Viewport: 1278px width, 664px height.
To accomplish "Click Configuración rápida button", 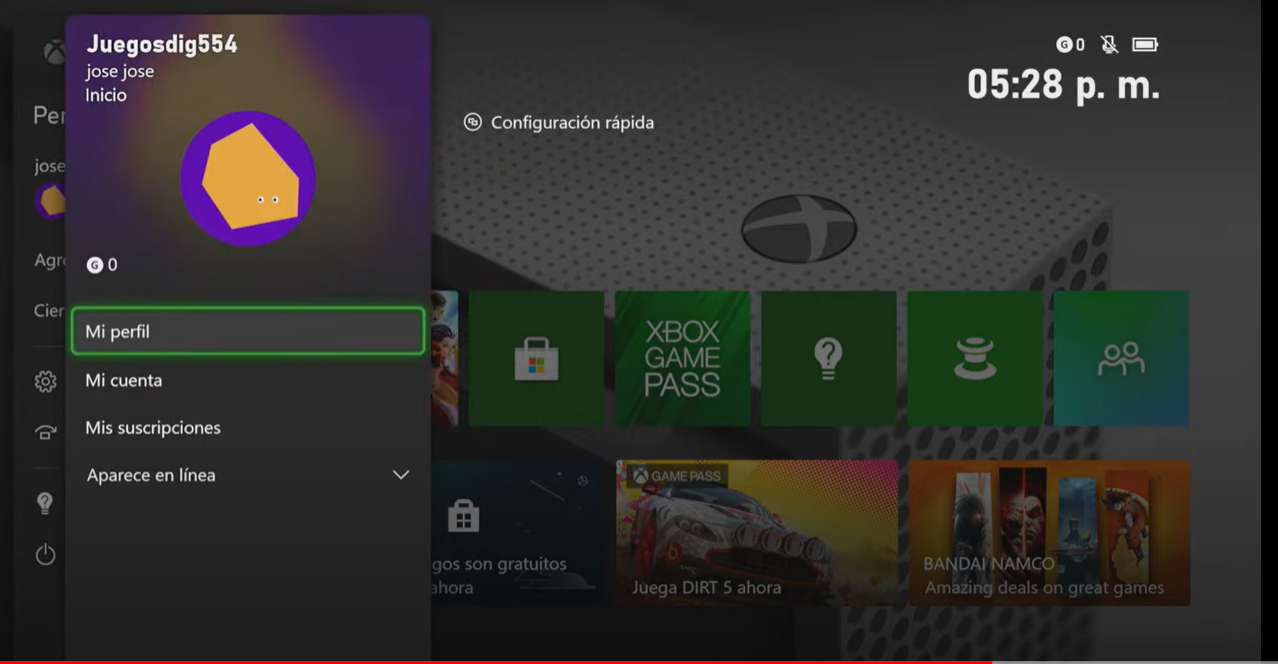I will pyautogui.click(x=559, y=122).
